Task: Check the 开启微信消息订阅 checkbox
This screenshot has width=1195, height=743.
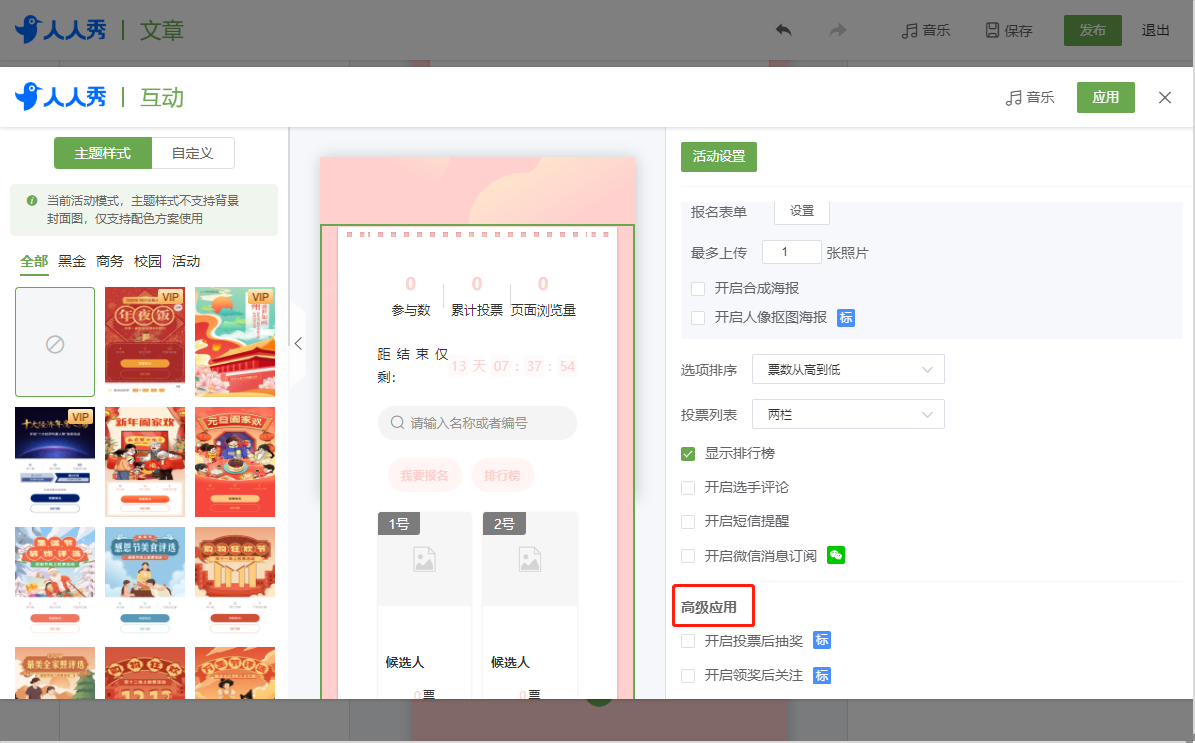Action: pos(687,556)
